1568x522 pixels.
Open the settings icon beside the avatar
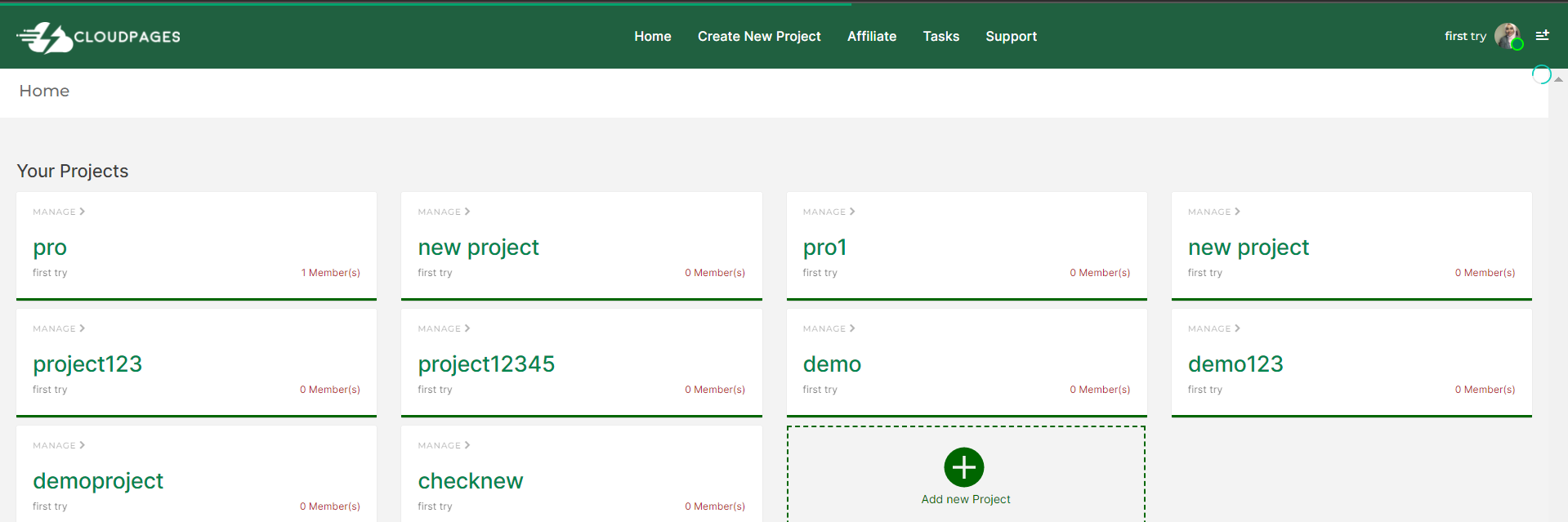[x=1542, y=35]
